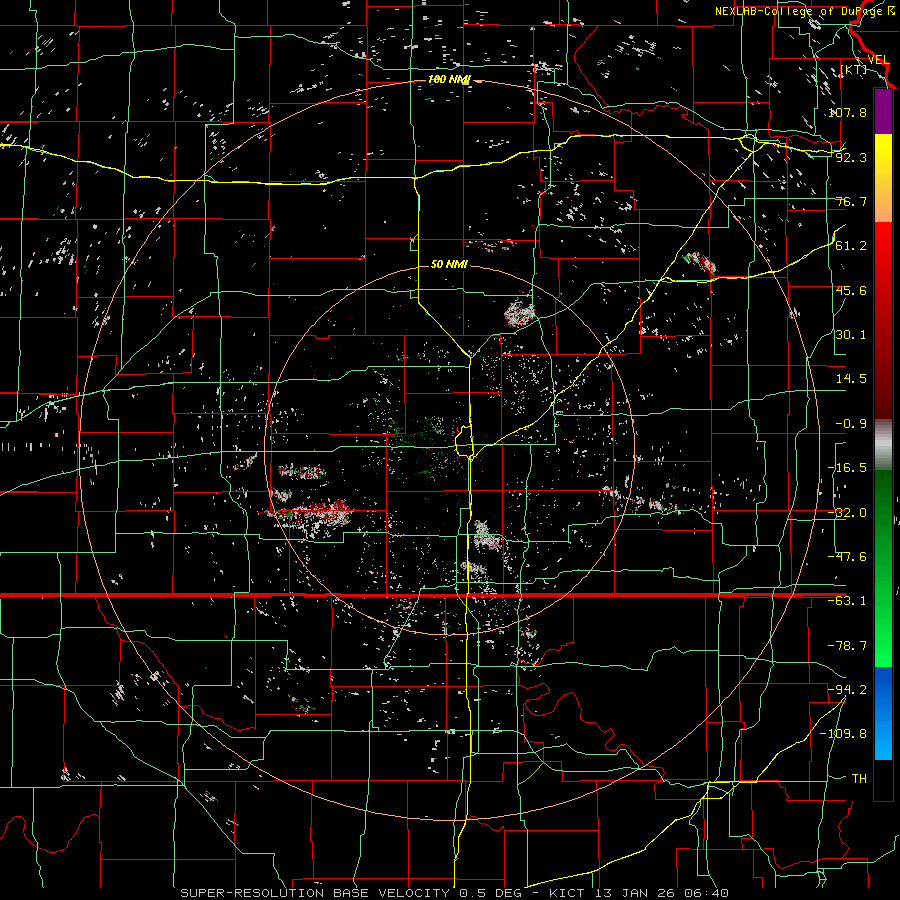
Task: Pick the purple segment of the velocity scale
Action: click(883, 111)
